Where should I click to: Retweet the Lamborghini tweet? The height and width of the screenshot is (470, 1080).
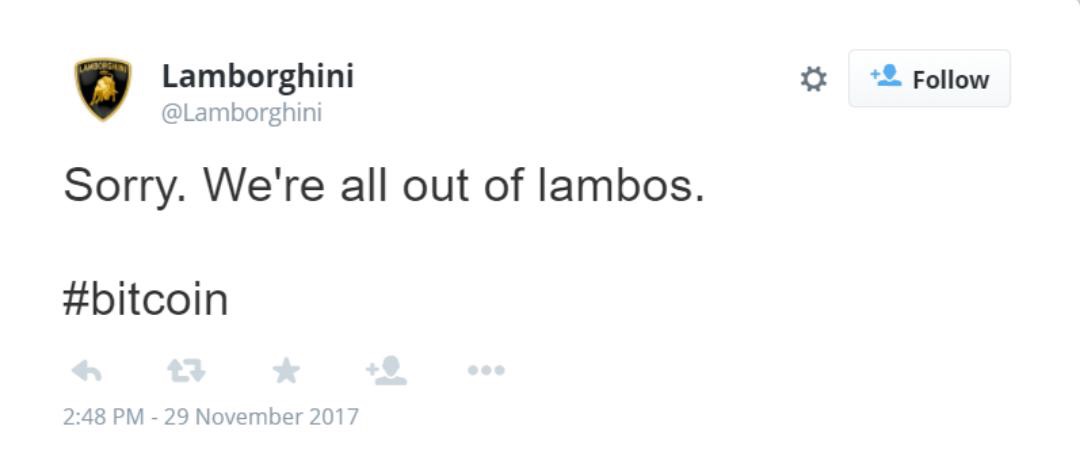[x=187, y=371]
